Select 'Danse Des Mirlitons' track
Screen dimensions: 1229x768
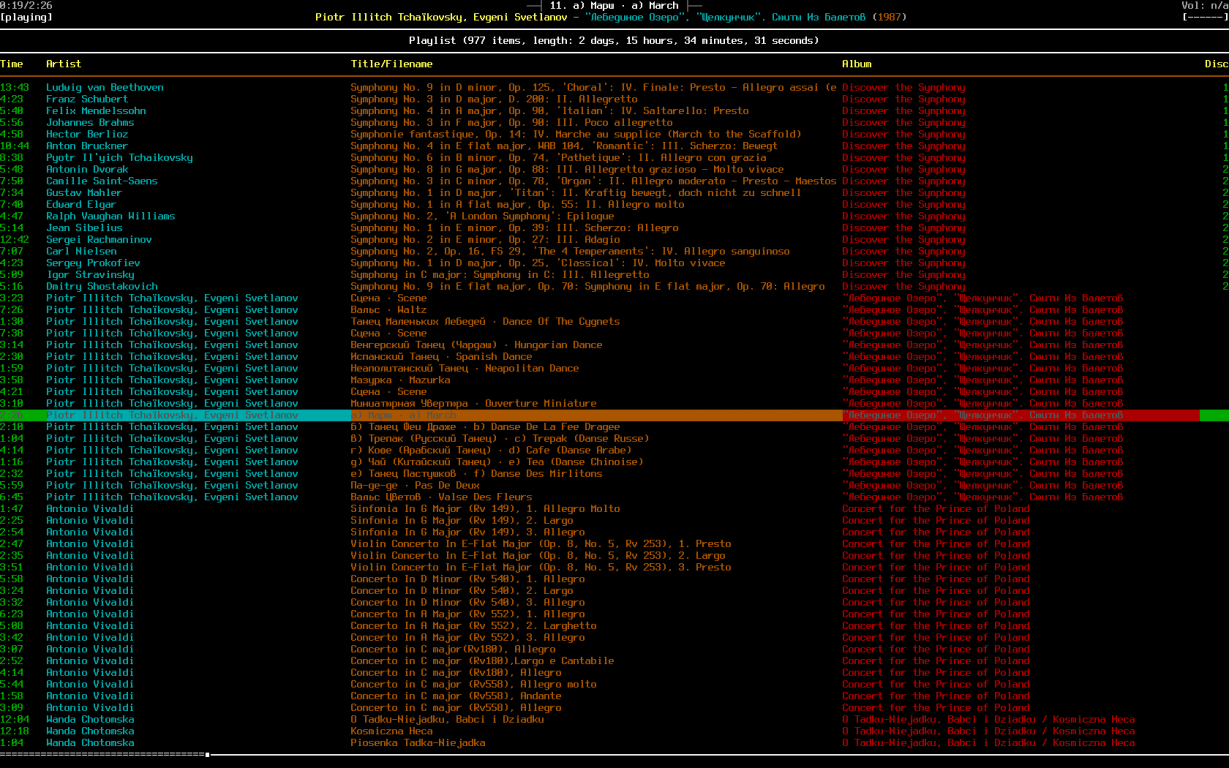pos(614,473)
